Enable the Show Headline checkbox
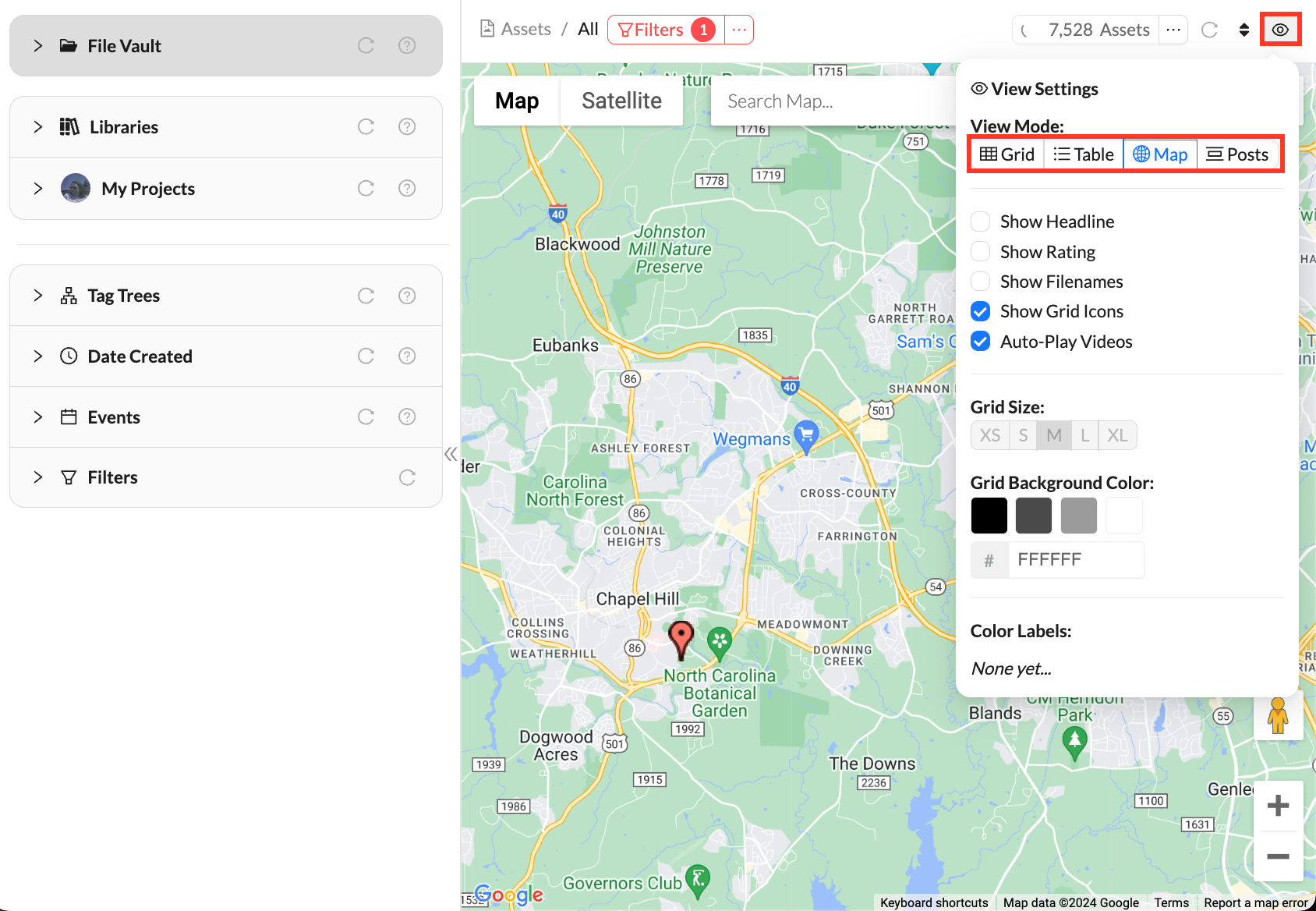The image size is (1316, 911). click(981, 222)
